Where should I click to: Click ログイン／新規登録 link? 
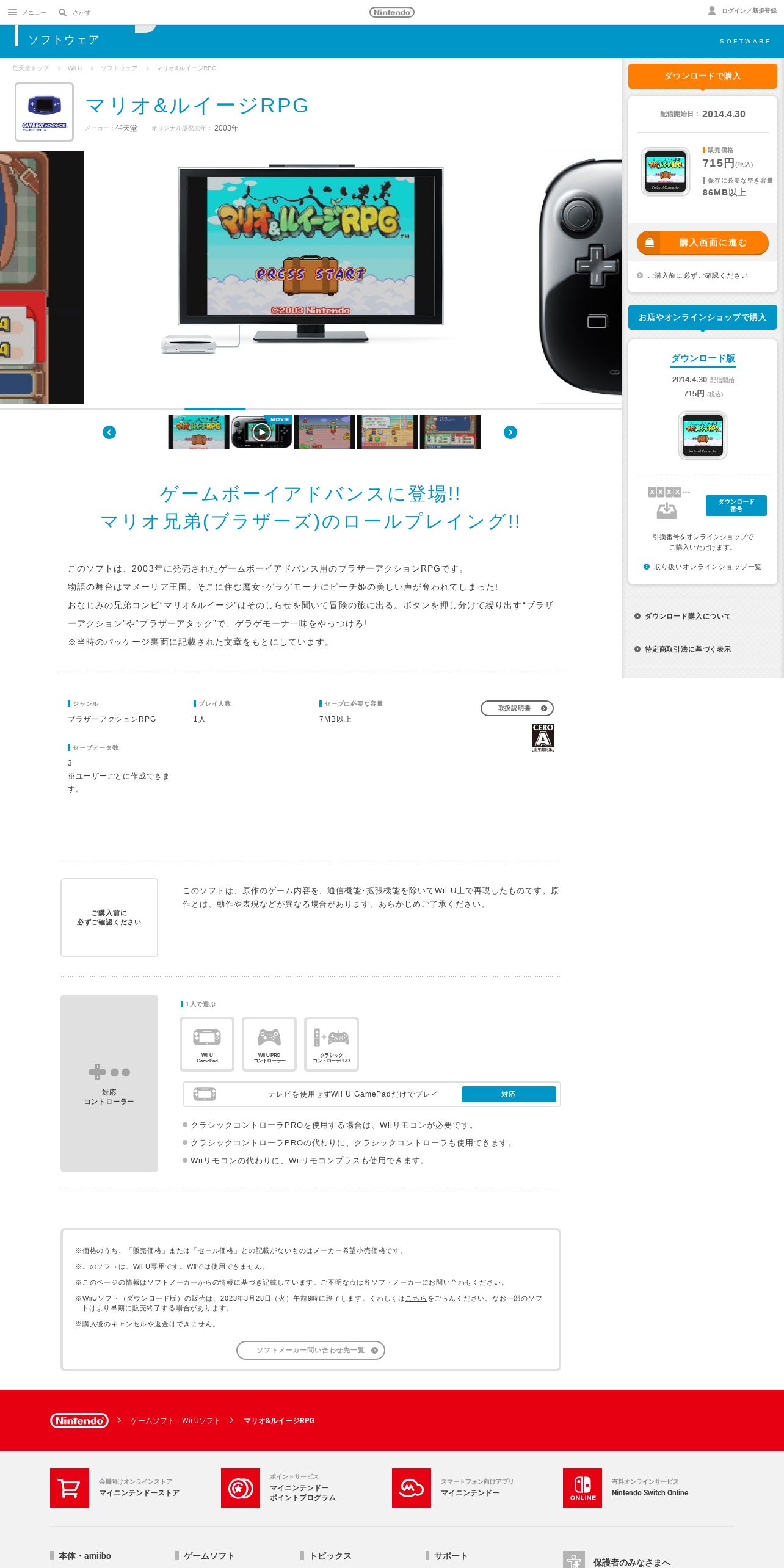(749, 11)
